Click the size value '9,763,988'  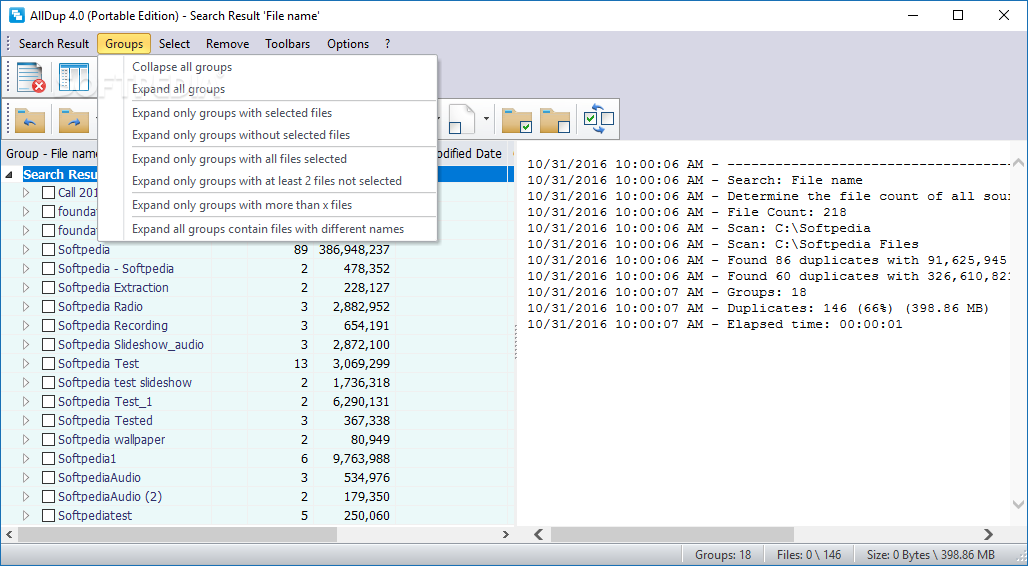(361, 459)
